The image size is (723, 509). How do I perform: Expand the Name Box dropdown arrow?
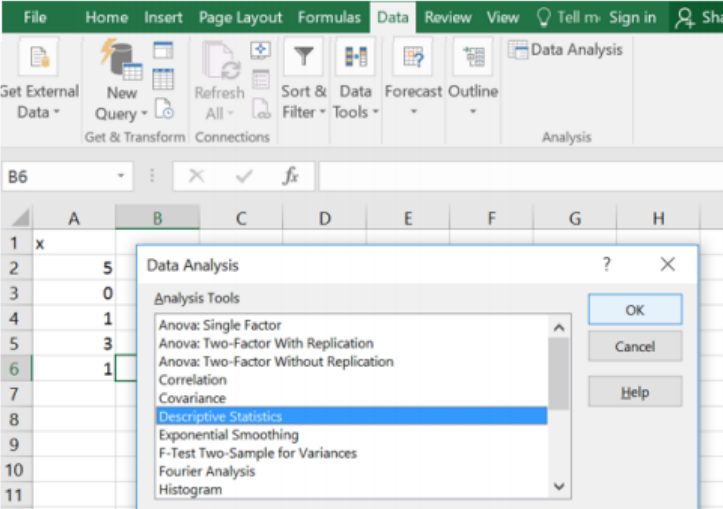pos(121,176)
